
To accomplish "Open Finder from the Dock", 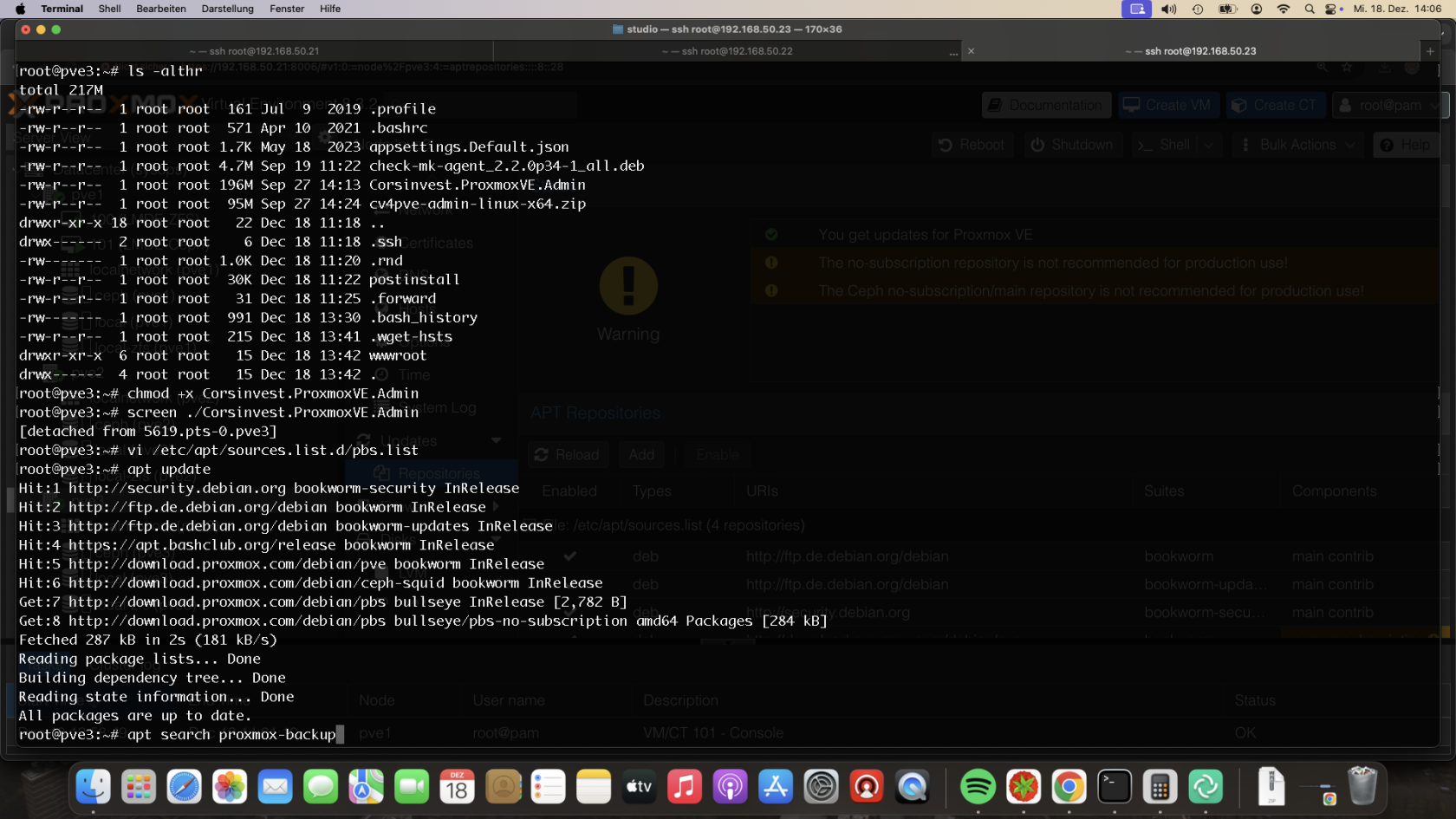I will [x=93, y=787].
